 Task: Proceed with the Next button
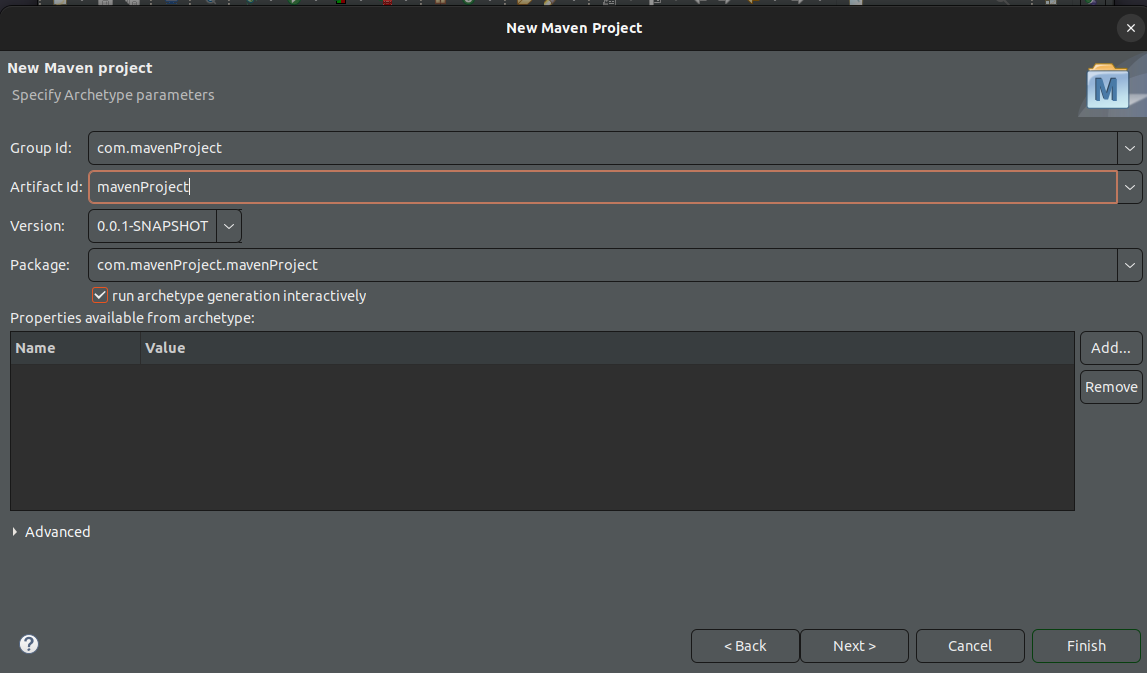(854, 646)
